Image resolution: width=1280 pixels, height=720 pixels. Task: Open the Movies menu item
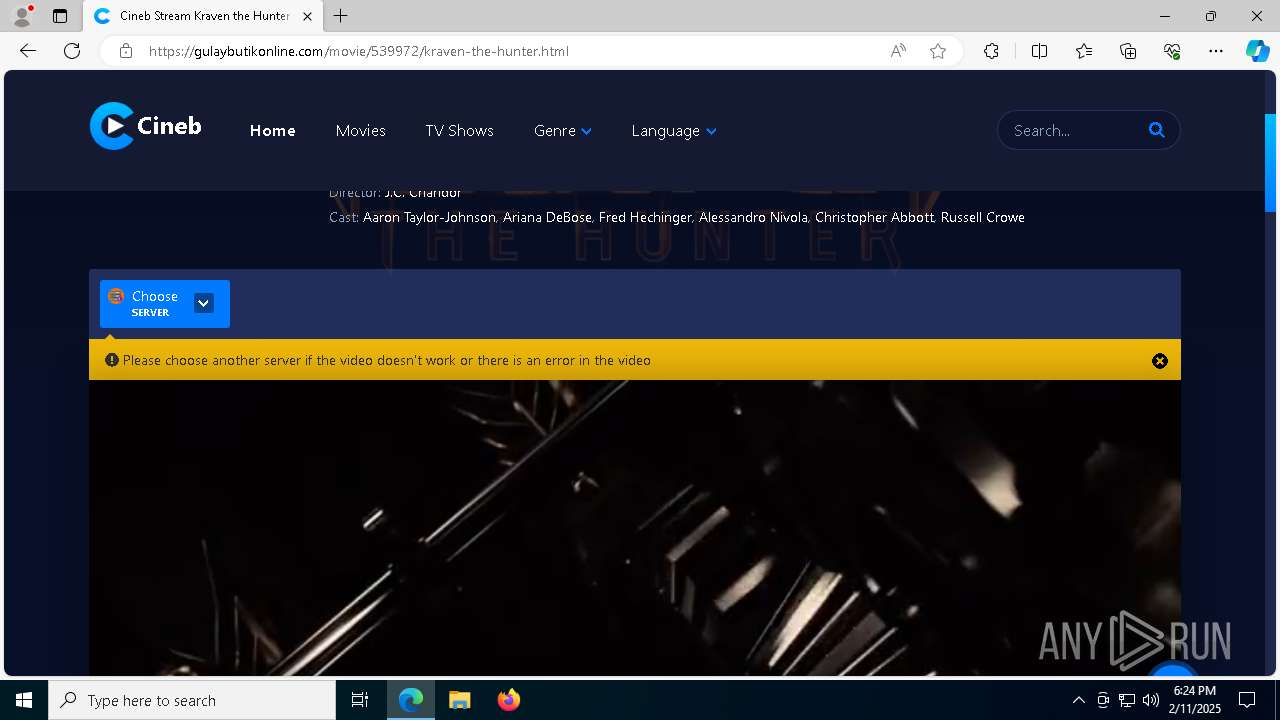(360, 131)
